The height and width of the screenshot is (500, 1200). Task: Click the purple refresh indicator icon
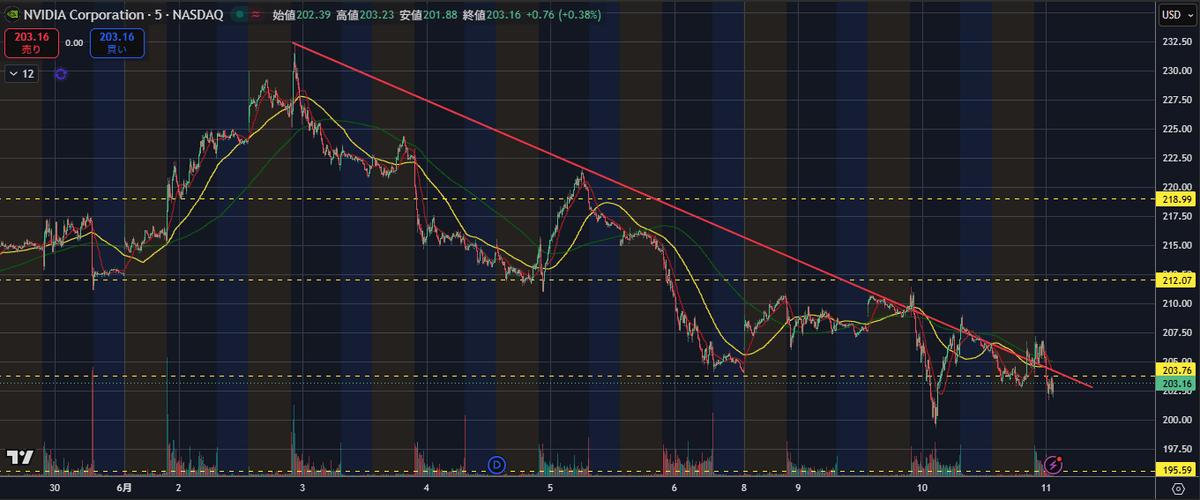[x=61, y=74]
